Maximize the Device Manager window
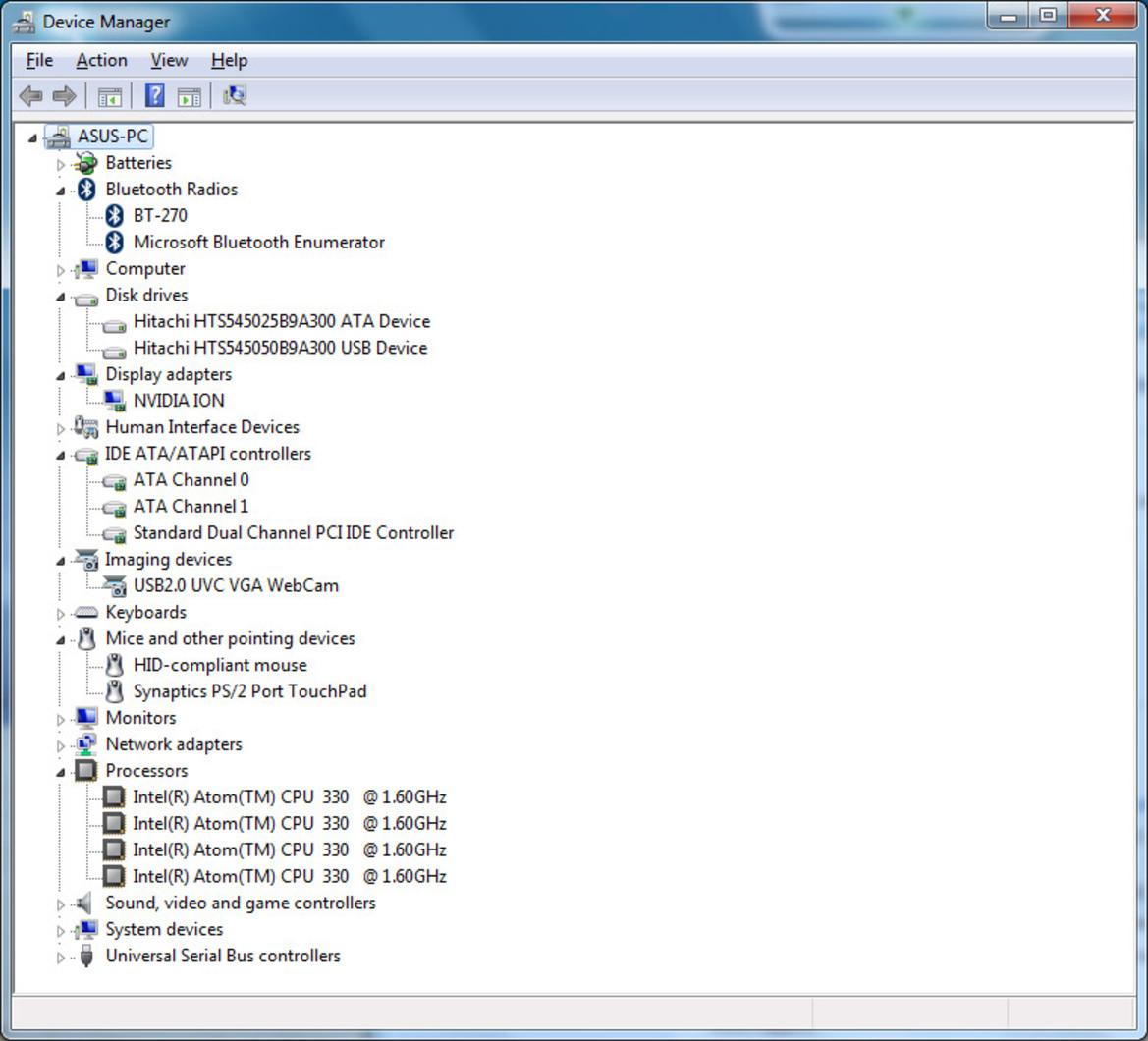The height and width of the screenshot is (1041, 1148). click(x=1049, y=16)
